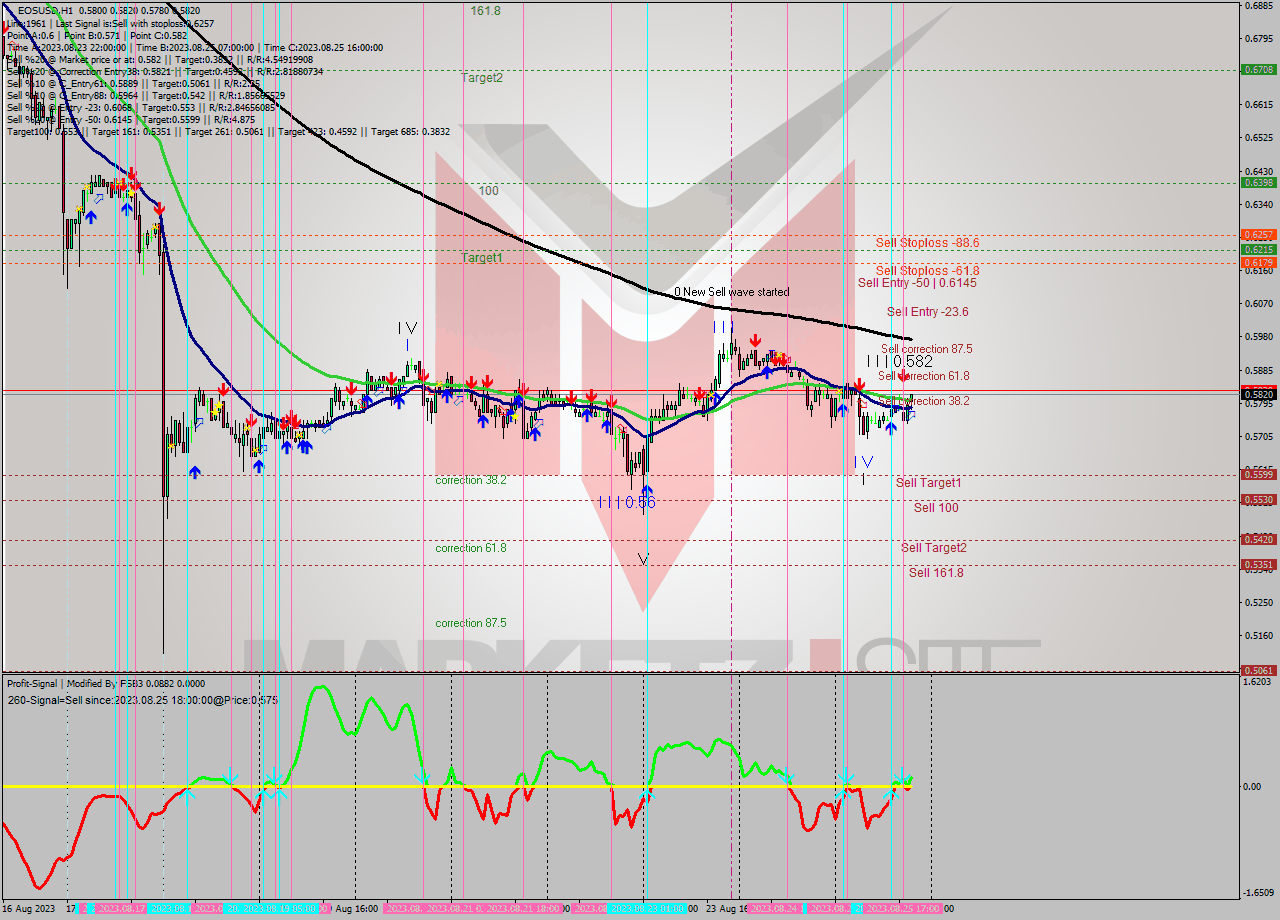The height and width of the screenshot is (920, 1280).
Task: Click the green '100' level label
Action: [488, 190]
